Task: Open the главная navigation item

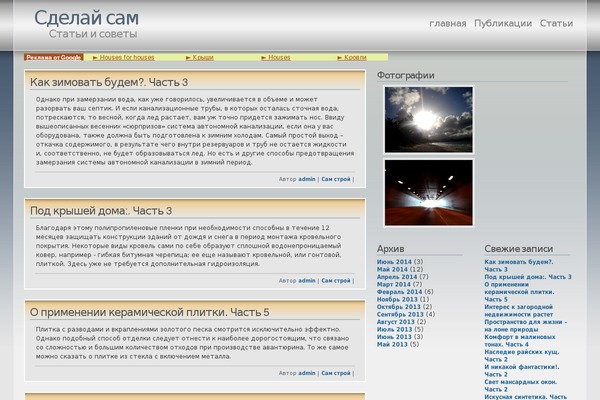Action: (x=448, y=23)
